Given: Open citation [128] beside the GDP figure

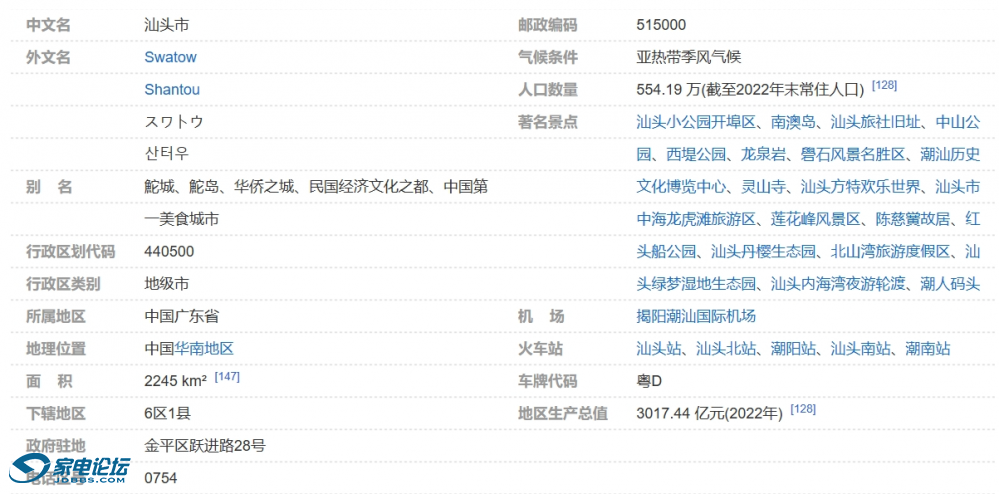Looking at the screenshot, I should coord(803,409).
